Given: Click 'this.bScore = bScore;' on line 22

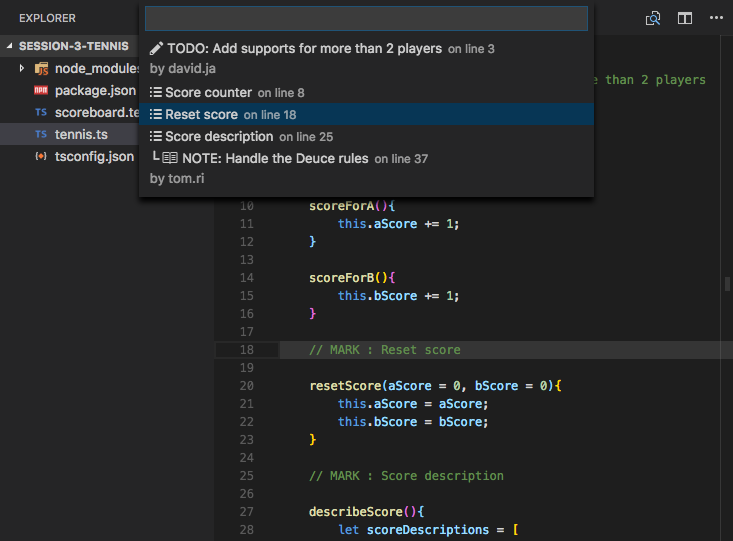Looking at the screenshot, I should tap(413, 422).
